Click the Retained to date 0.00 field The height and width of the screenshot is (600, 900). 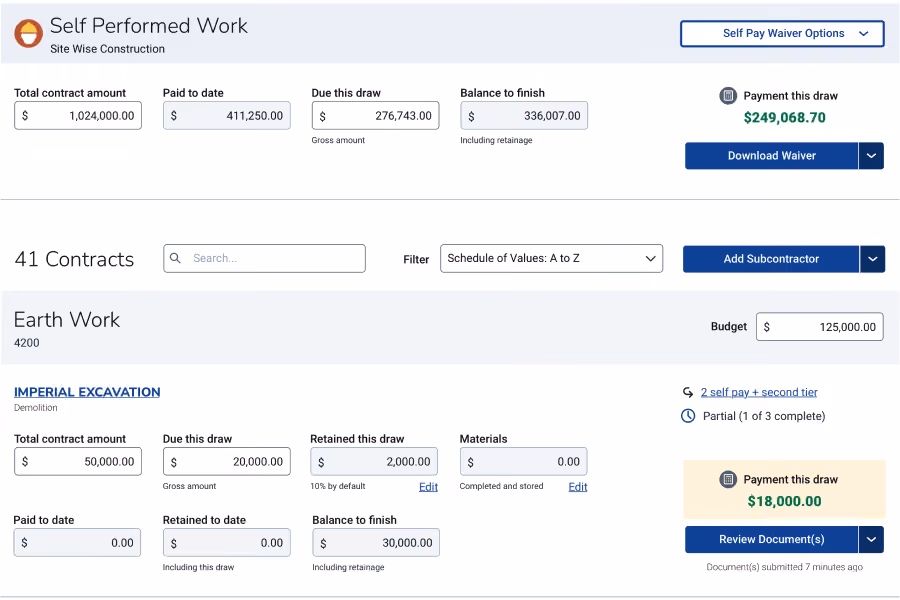point(227,543)
